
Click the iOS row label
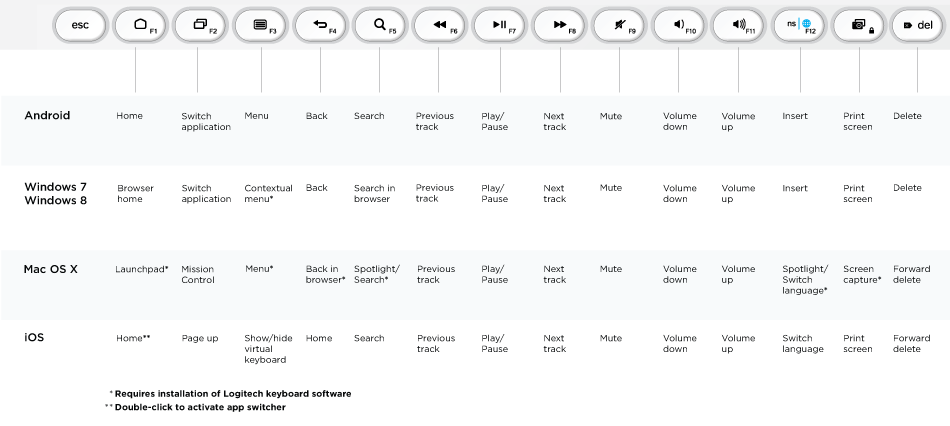click(x=34, y=338)
